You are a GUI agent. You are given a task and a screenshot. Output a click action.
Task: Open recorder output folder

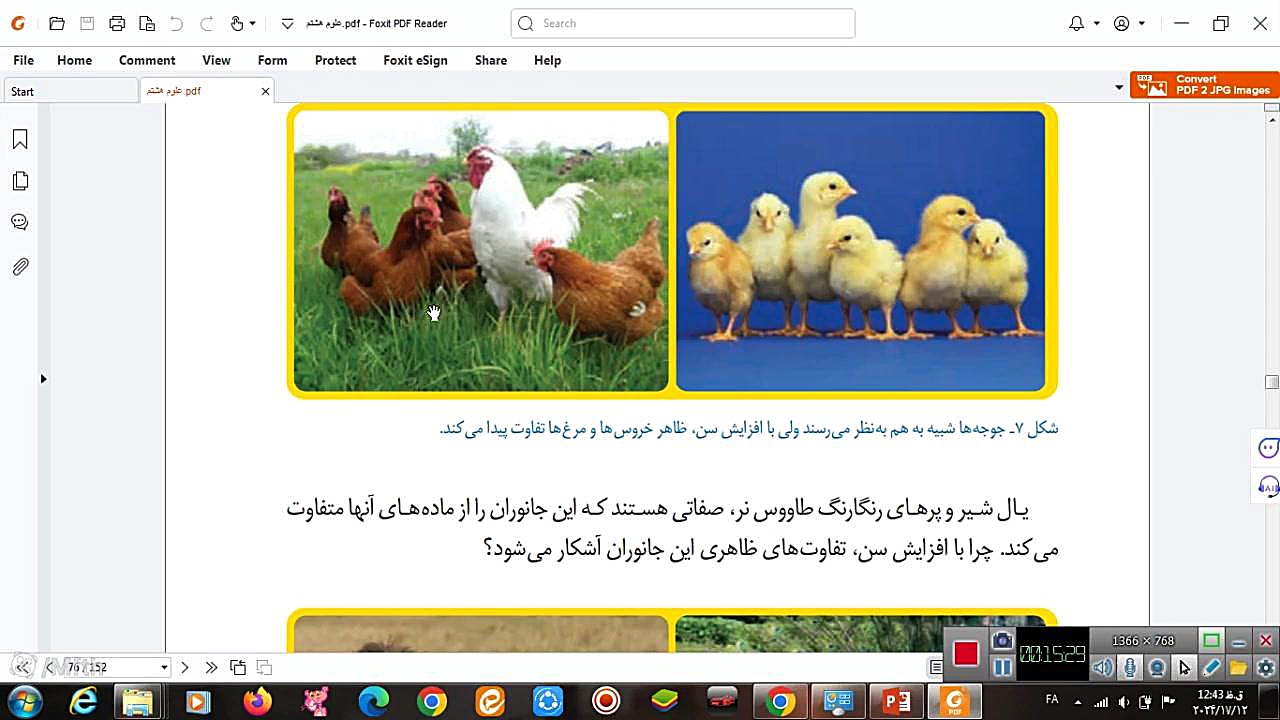click(1238, 668)
